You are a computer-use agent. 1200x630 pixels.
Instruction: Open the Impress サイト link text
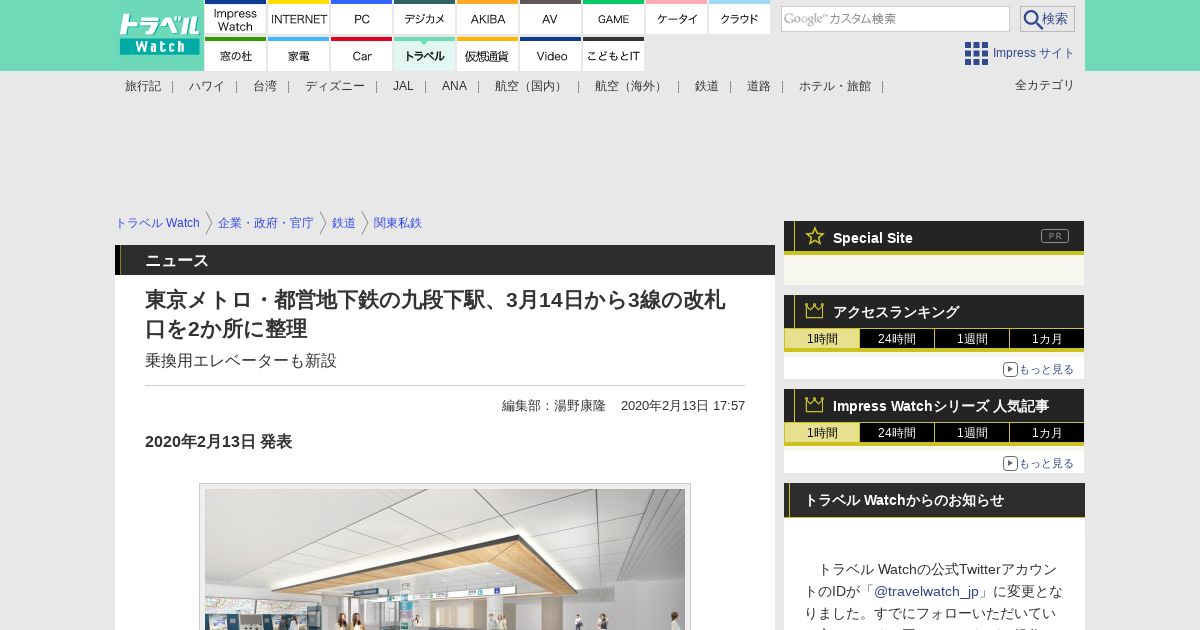tap(1033, 53)
